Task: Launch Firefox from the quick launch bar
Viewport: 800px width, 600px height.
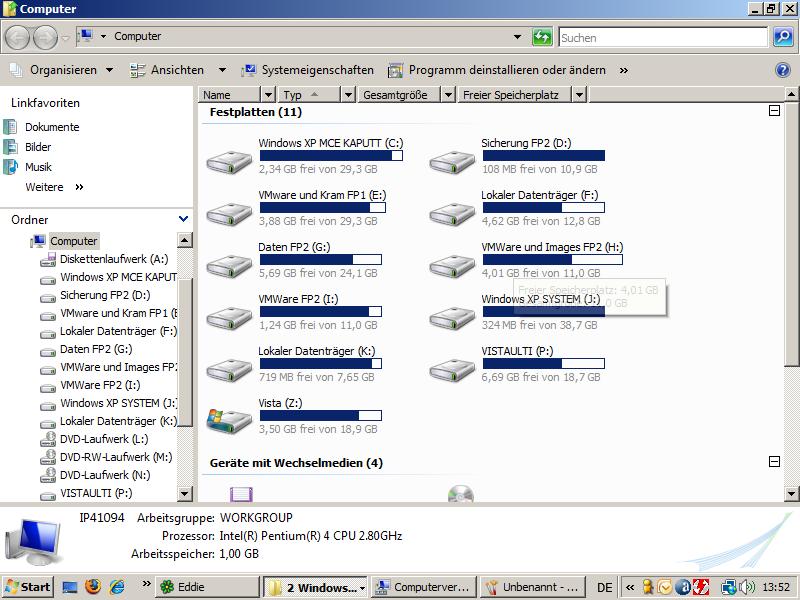Action: click(93, 587)
